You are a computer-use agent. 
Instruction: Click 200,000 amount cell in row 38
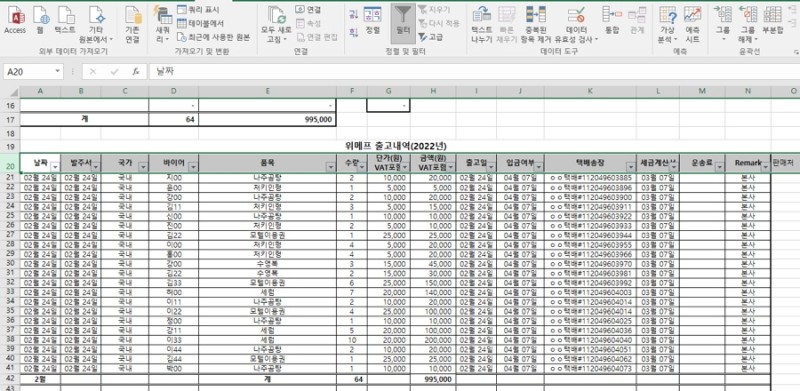pyautogui.click(x=433, y=339)
